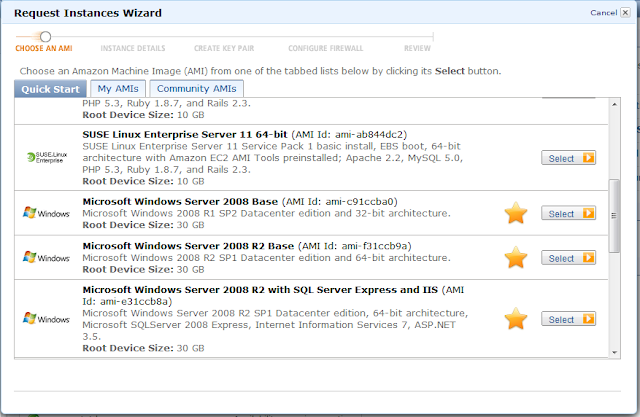Select the Windows Server 2008 R2 Base AMI

(569, 258)
